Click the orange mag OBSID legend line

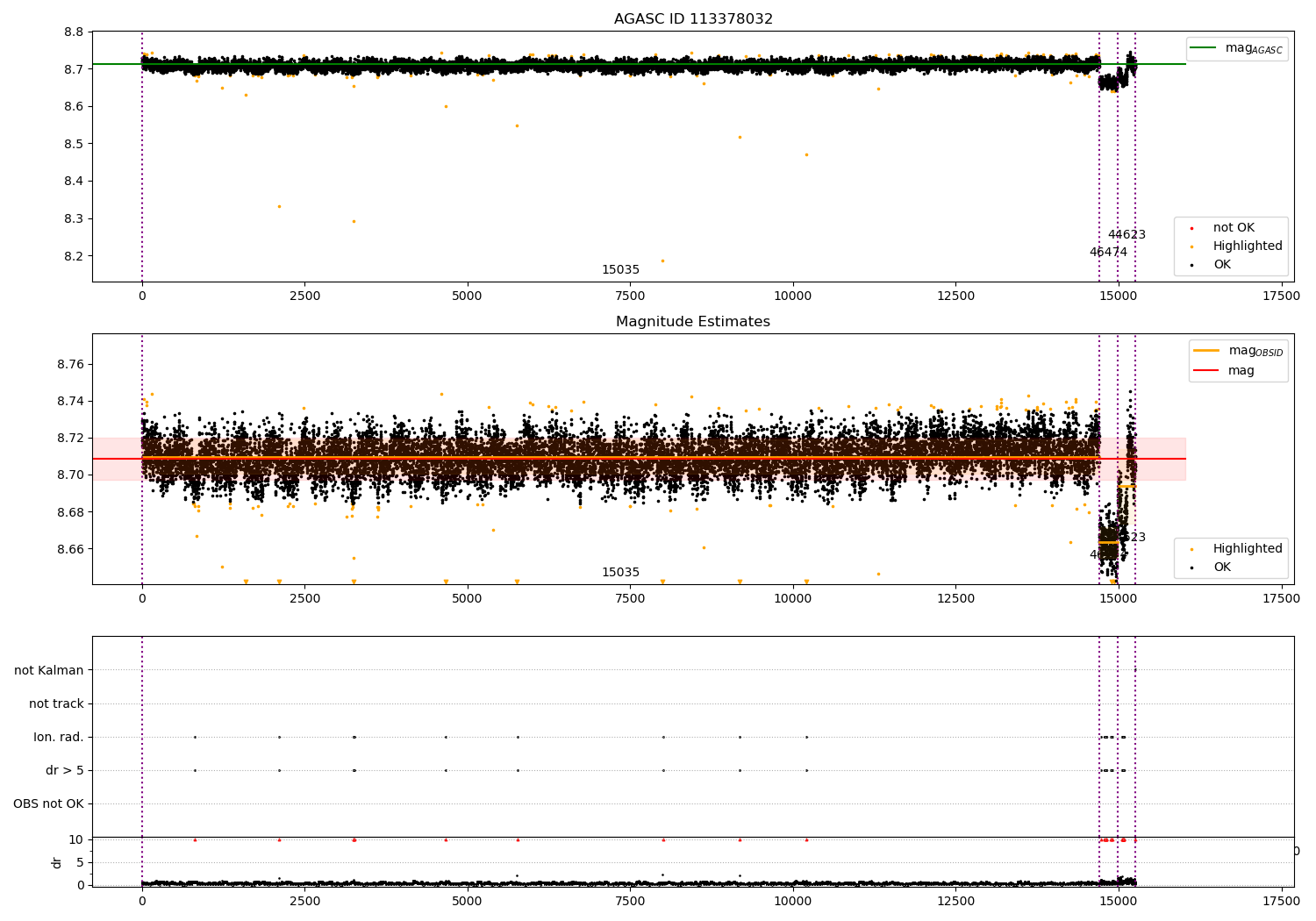[x=1206, y=351]
